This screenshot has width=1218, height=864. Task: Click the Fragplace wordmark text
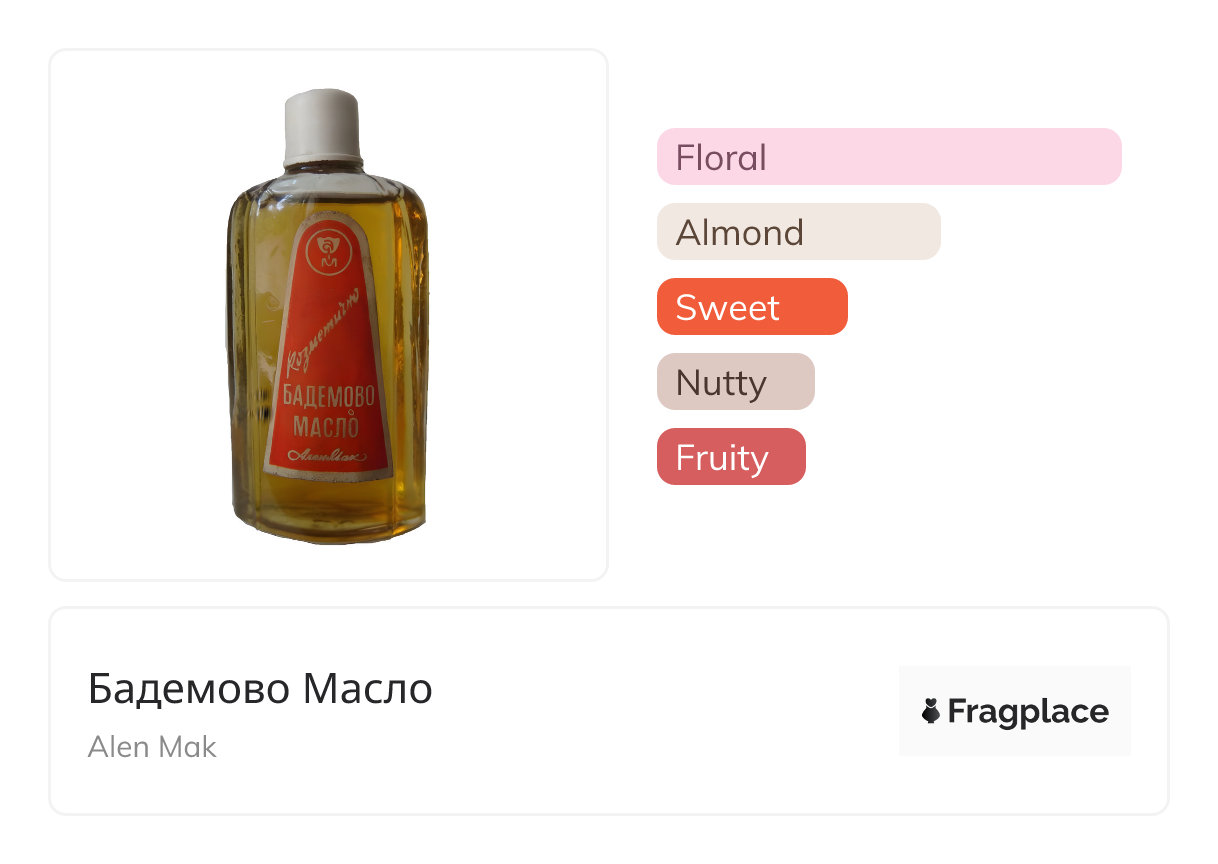click(x=1027, y=712)
